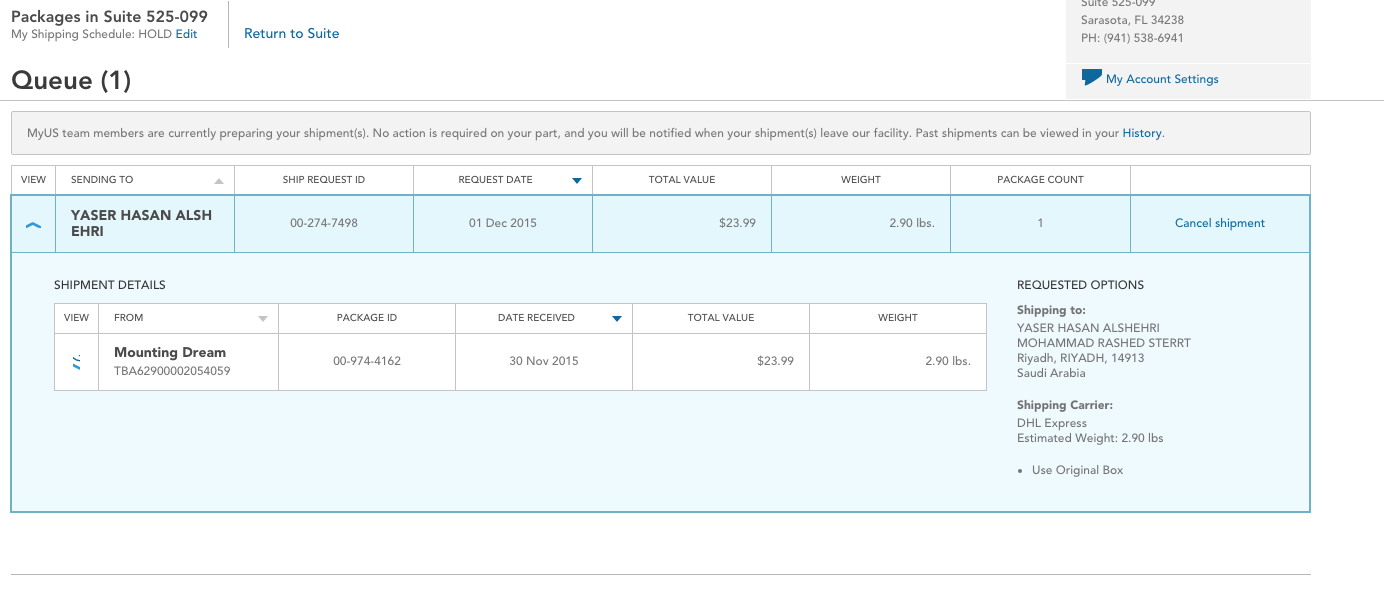1384x589 pixels.
Task: Click the recipient name YASER HASAN ALSHEHRI in the queue row
Action: [141, 223]
